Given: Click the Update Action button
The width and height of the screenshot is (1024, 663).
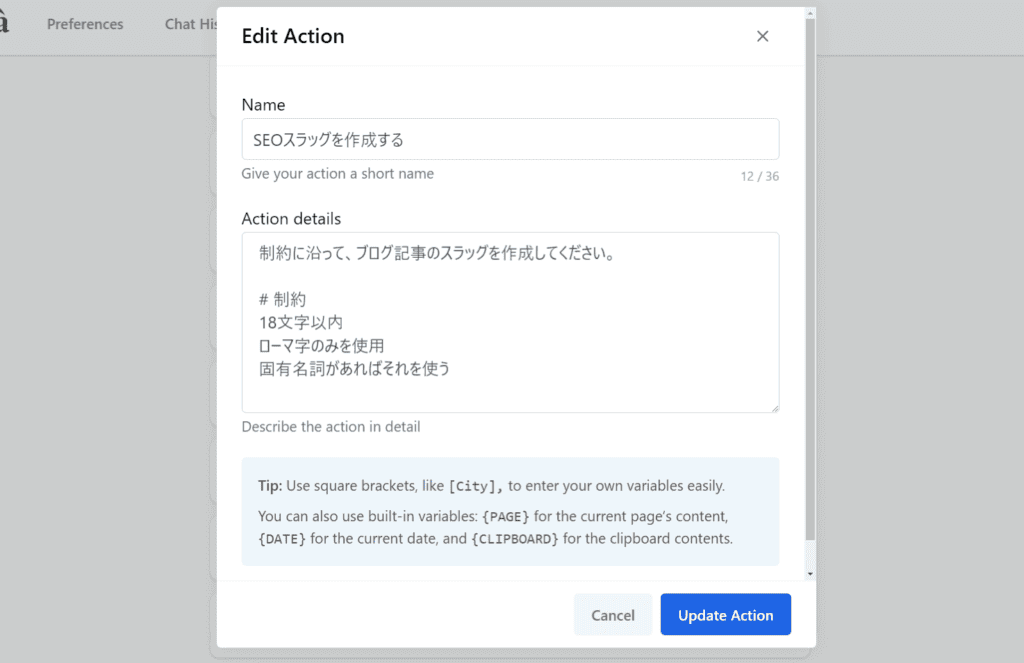Looking at the screenshot, I should [x=726, y=615].
